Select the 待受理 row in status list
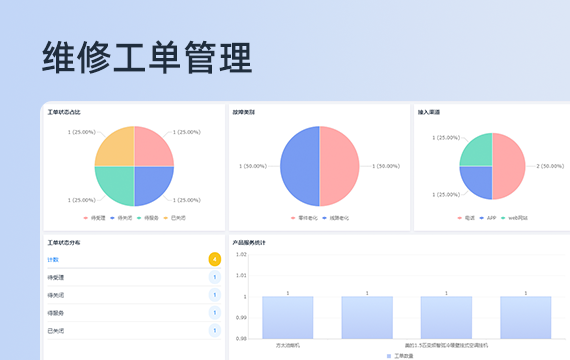570x360 pixels. (x=134, y=277)
